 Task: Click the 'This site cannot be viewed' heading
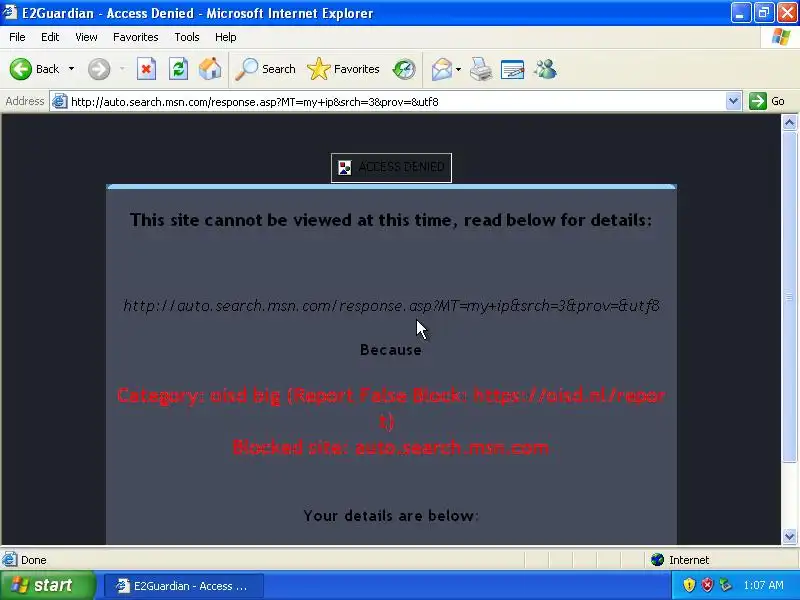pos(391,220)
